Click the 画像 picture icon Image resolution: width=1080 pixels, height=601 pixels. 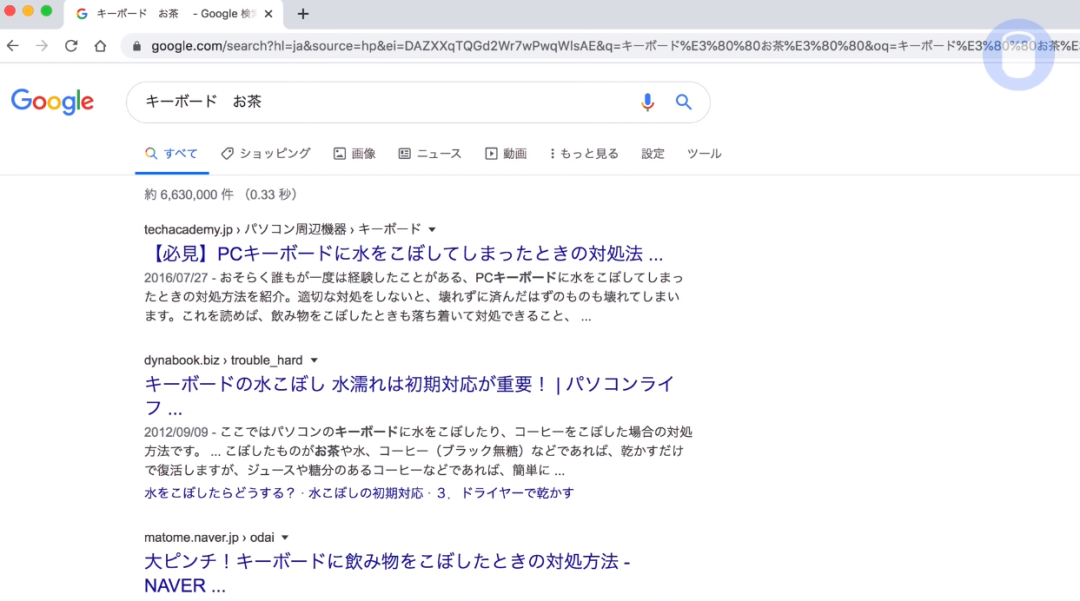tap(340, 154)
